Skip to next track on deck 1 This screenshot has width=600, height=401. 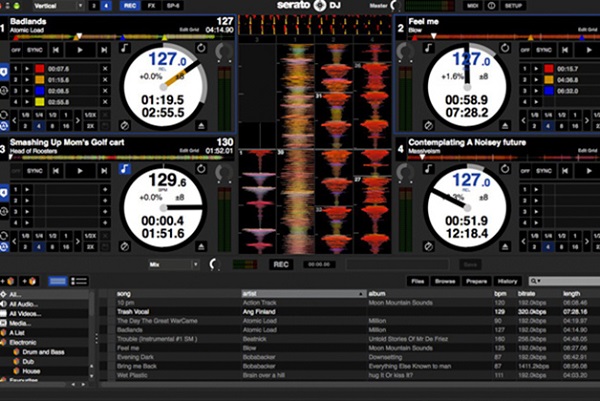pyautogui.click(x=104, y=50)
